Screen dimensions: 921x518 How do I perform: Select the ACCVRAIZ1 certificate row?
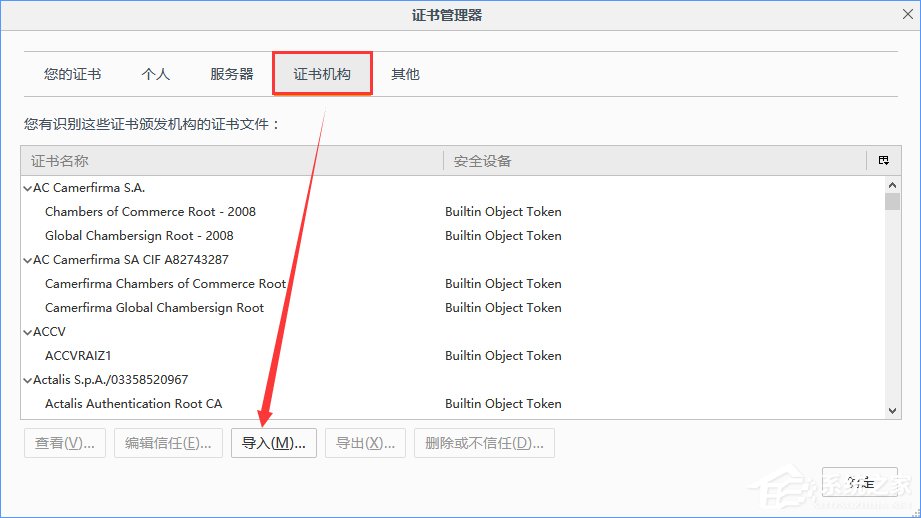(80, 356)
